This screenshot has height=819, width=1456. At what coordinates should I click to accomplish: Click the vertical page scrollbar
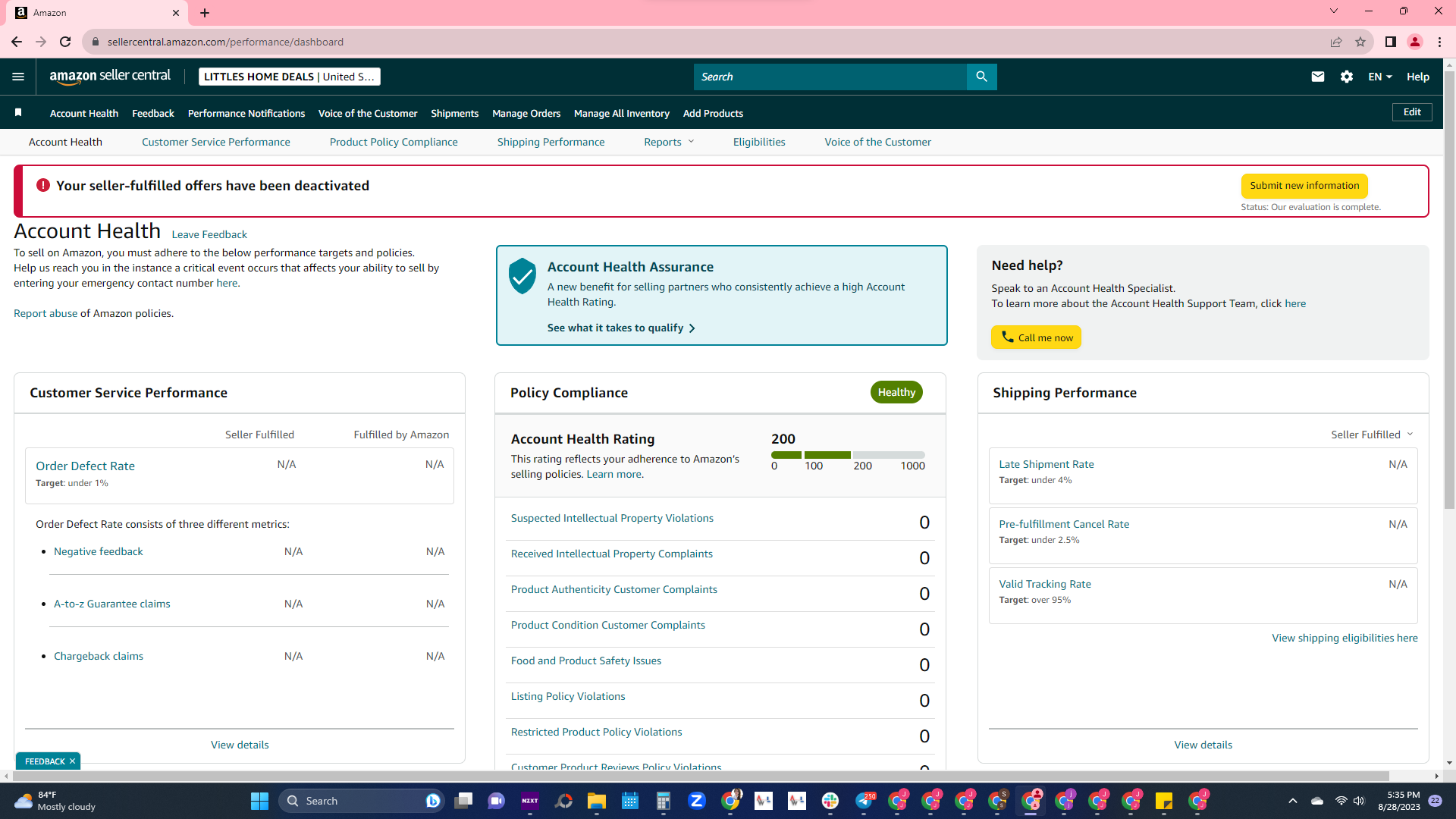pos(1449,288)
